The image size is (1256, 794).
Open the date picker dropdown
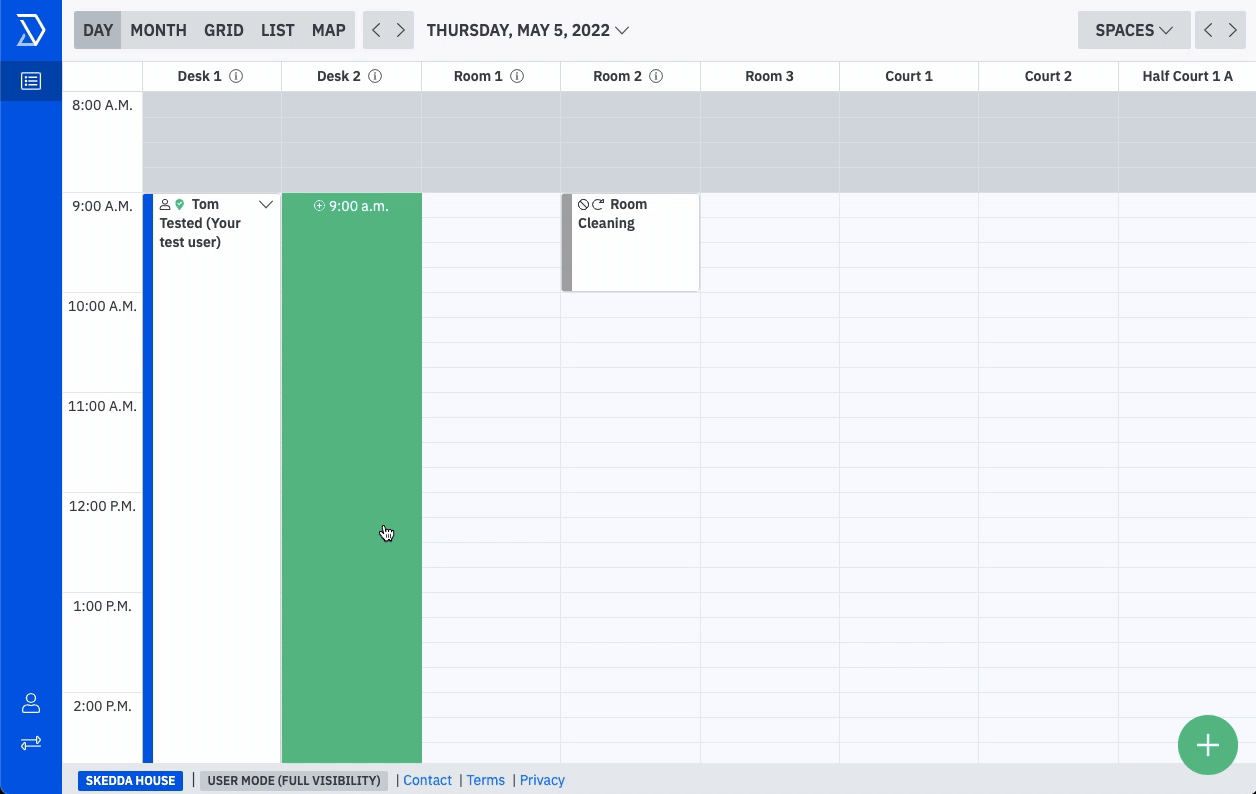(528, 30)
